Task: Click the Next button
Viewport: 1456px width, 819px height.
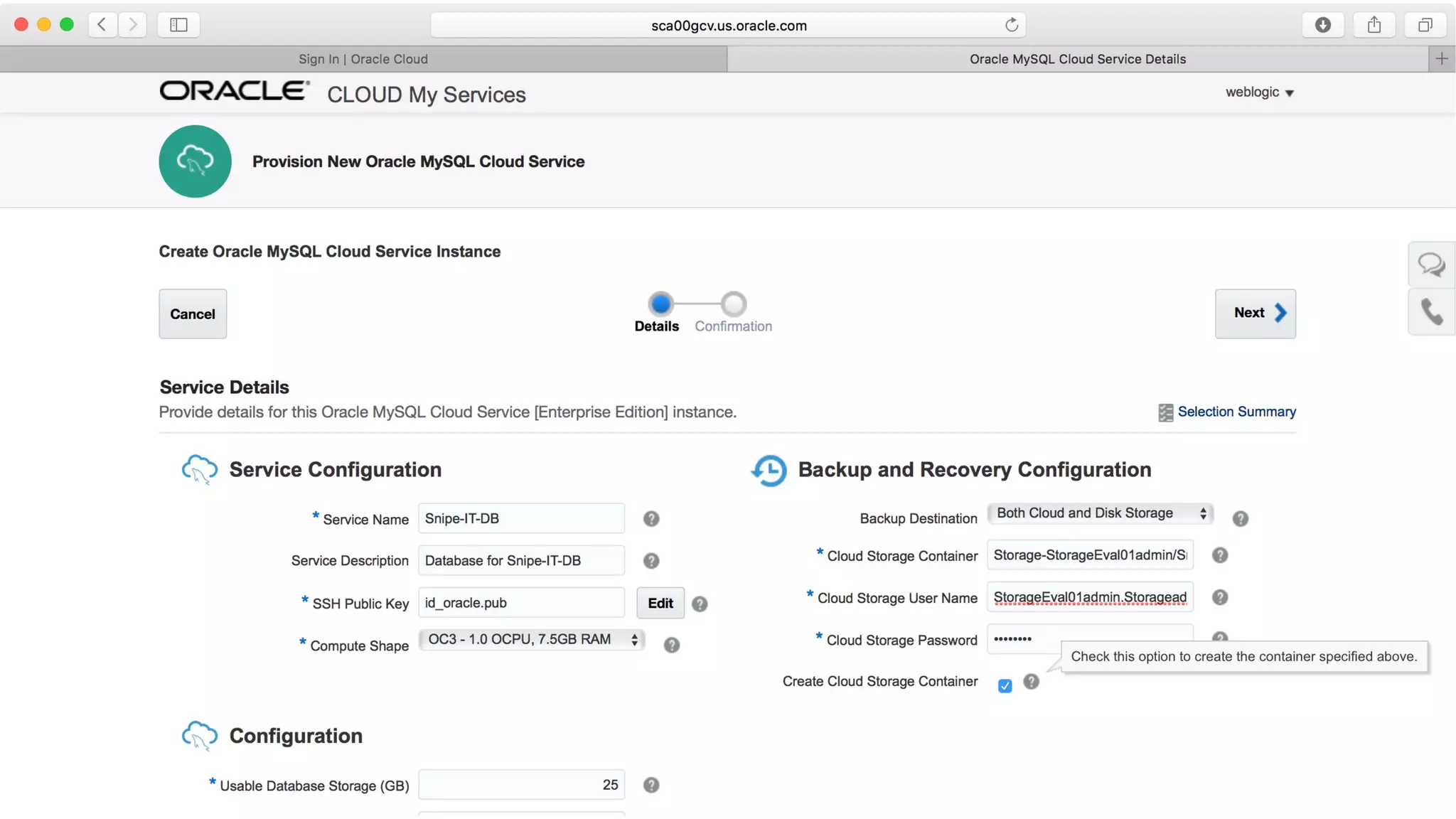Action: [1255, 314]
